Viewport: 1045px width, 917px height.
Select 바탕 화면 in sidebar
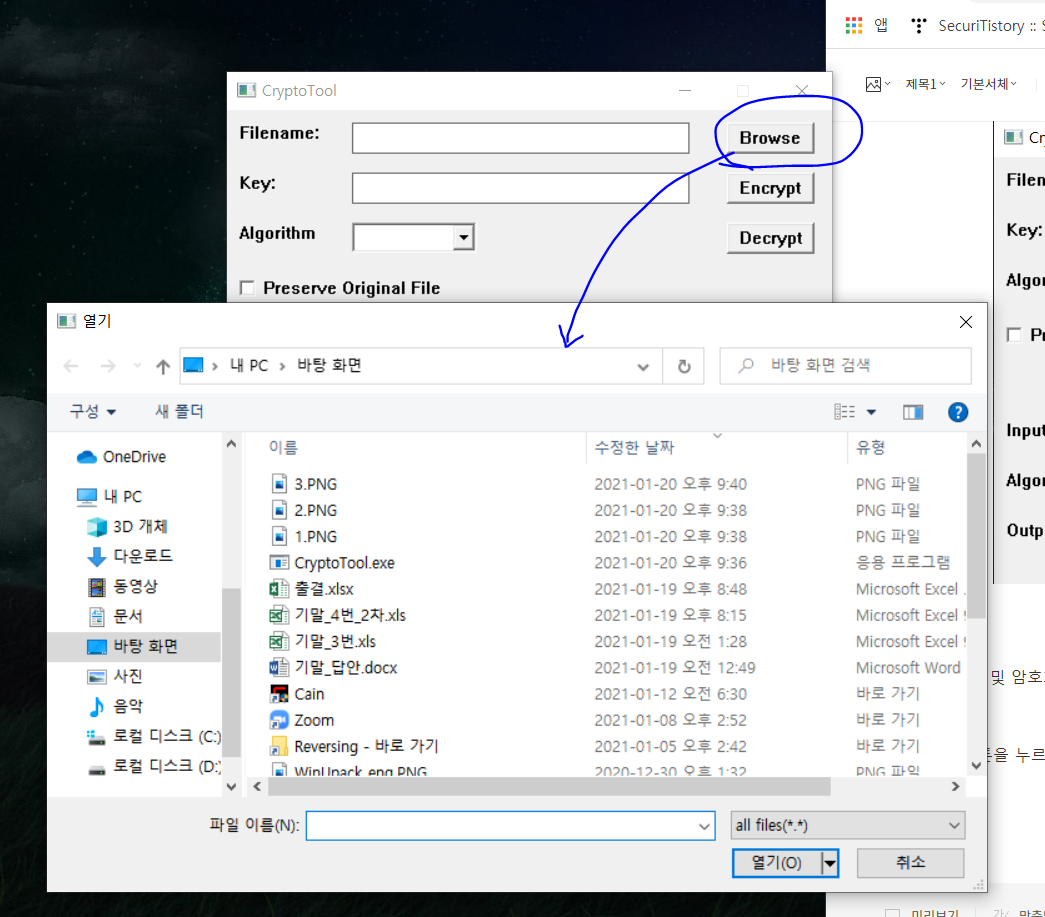134,646
